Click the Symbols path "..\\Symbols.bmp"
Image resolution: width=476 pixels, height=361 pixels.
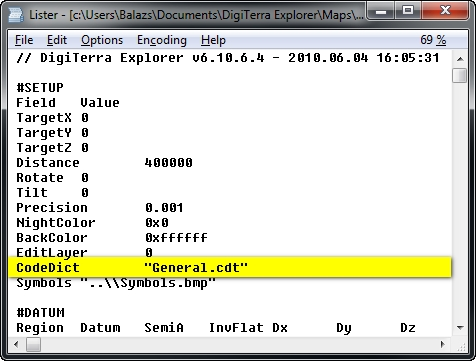tap(148, 283)
